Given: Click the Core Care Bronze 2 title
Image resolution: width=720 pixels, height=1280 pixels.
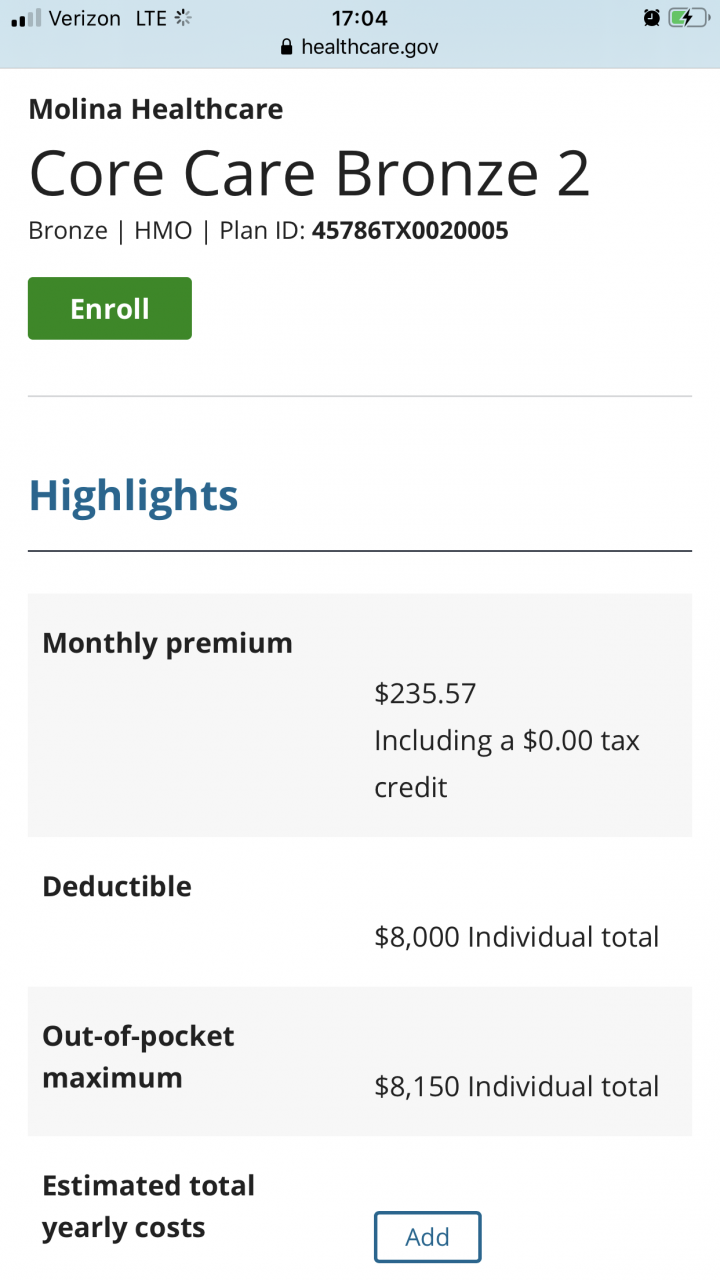Looking at the screenshot, I should 309,172.
